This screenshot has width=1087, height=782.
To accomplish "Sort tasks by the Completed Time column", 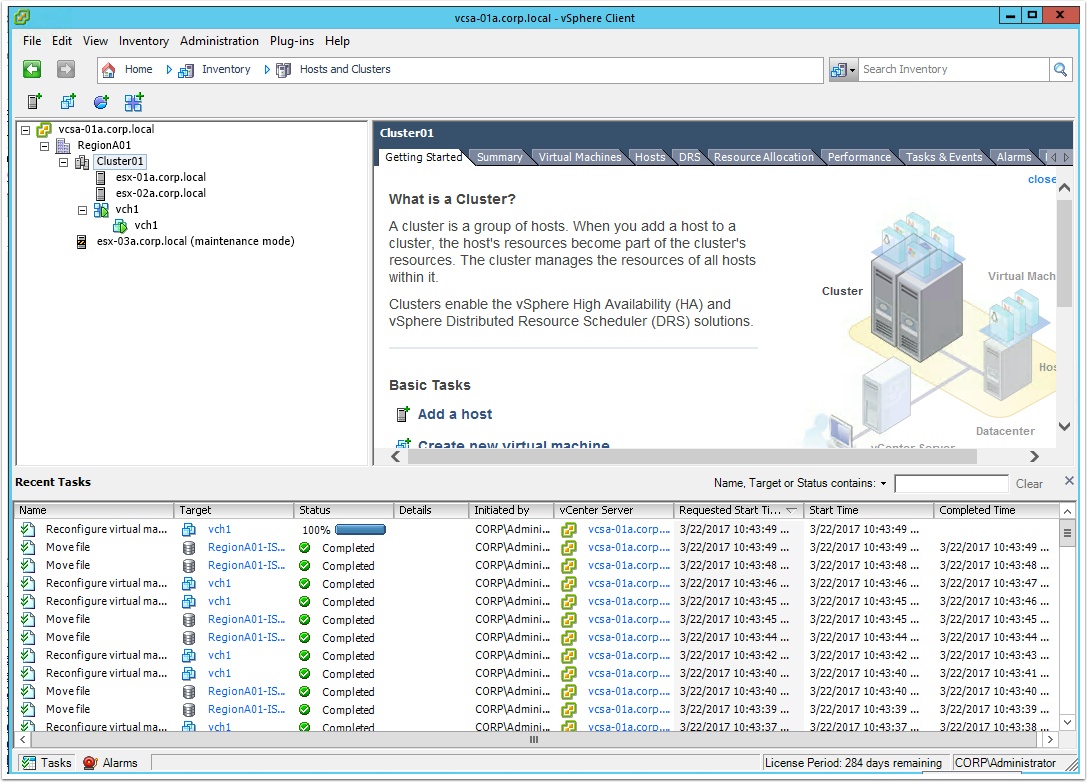I will (x=997, y=510).
